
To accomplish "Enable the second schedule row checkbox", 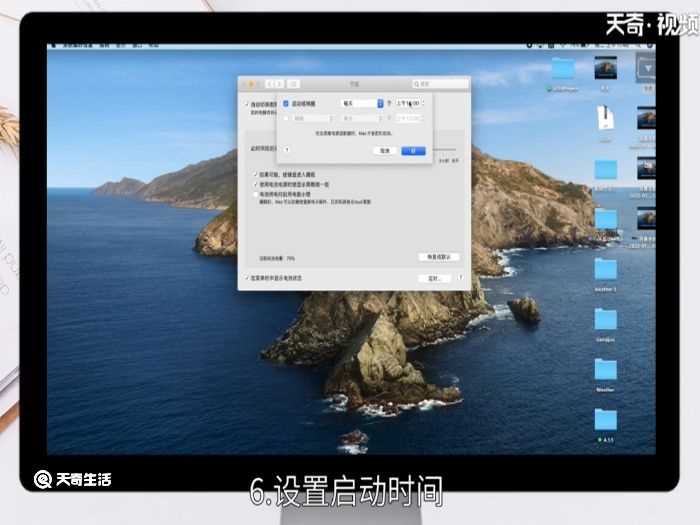I will [x=286, y=118].
